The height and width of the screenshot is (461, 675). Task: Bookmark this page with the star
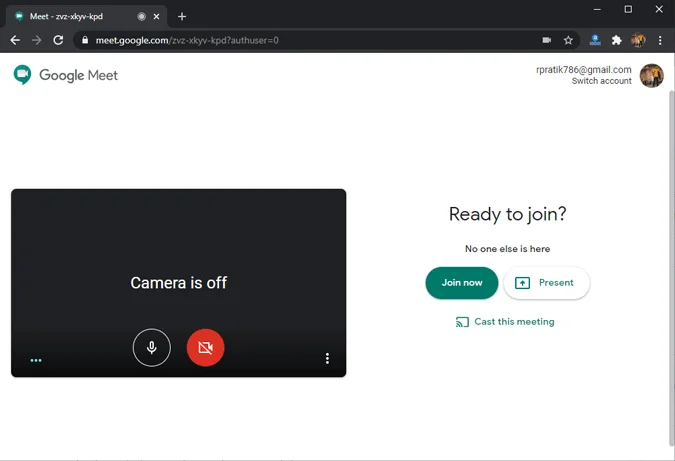[568, 40]
